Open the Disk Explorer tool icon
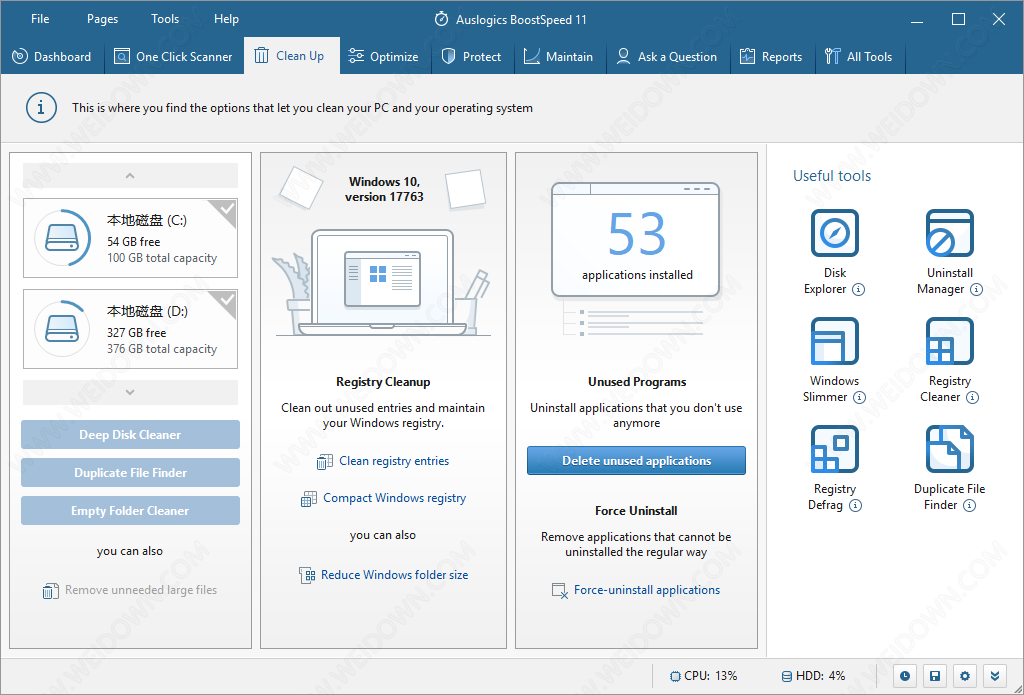Image resolution: width=1024 pixels, height=695 pixels. (834, 233)
